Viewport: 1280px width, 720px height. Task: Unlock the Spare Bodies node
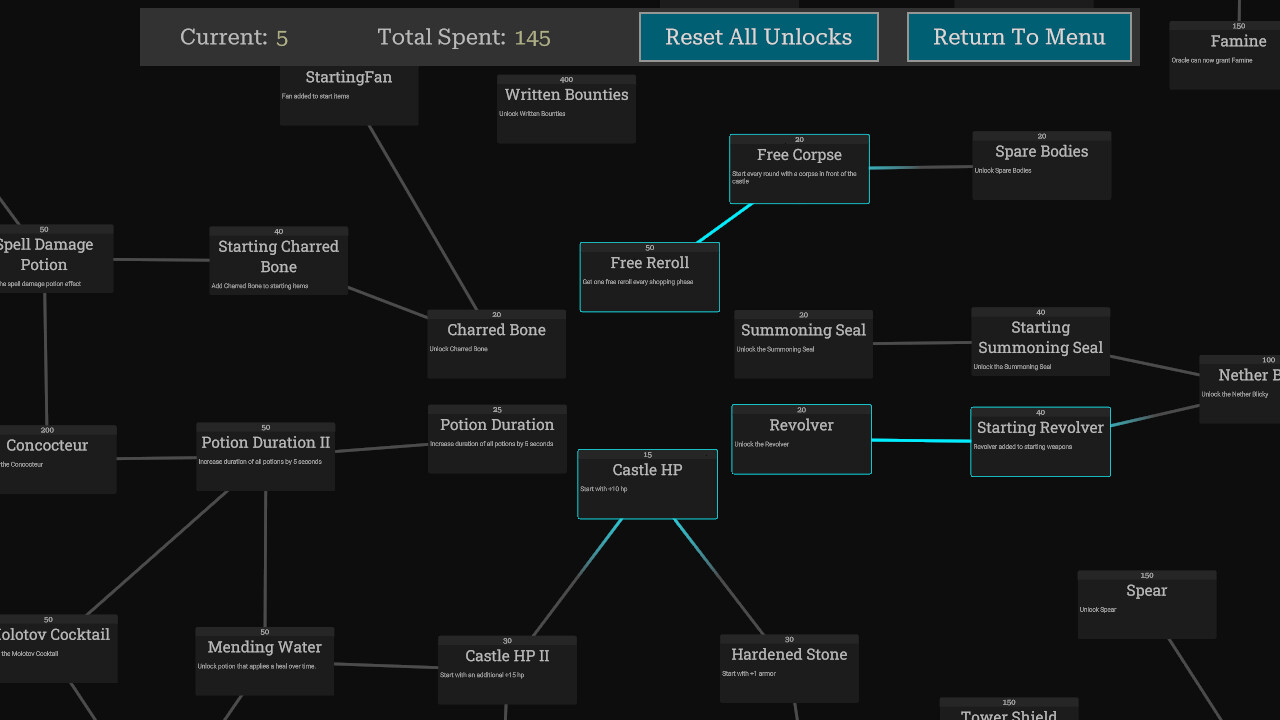click(x=1041, y=165)
